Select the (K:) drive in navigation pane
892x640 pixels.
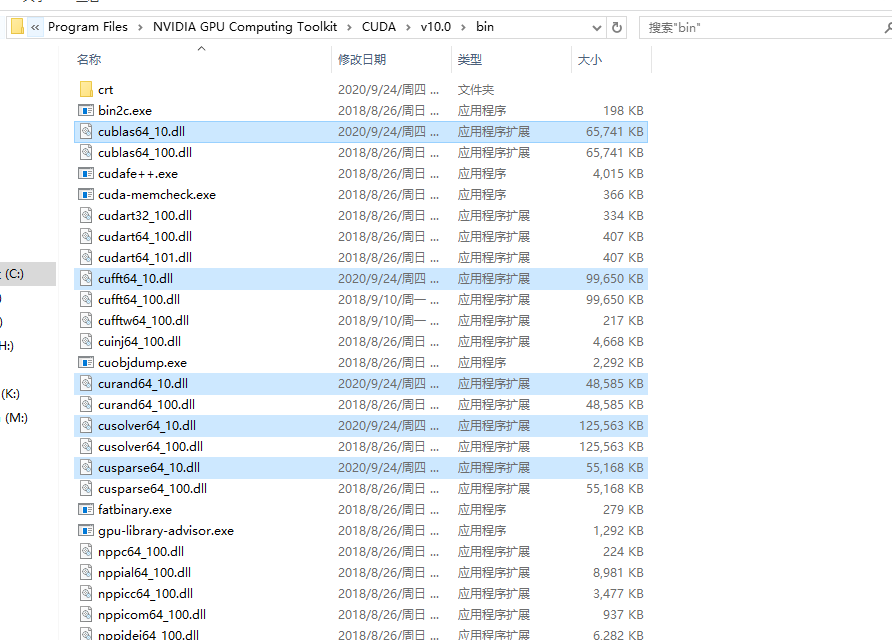tap(10, 394)
